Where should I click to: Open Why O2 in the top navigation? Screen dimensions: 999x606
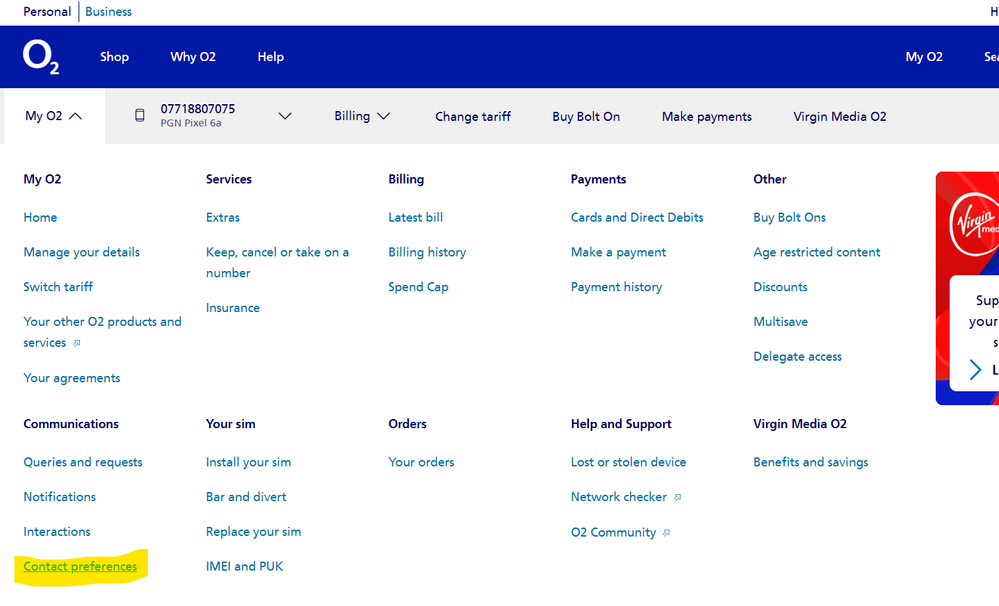(x=193, y=57)
